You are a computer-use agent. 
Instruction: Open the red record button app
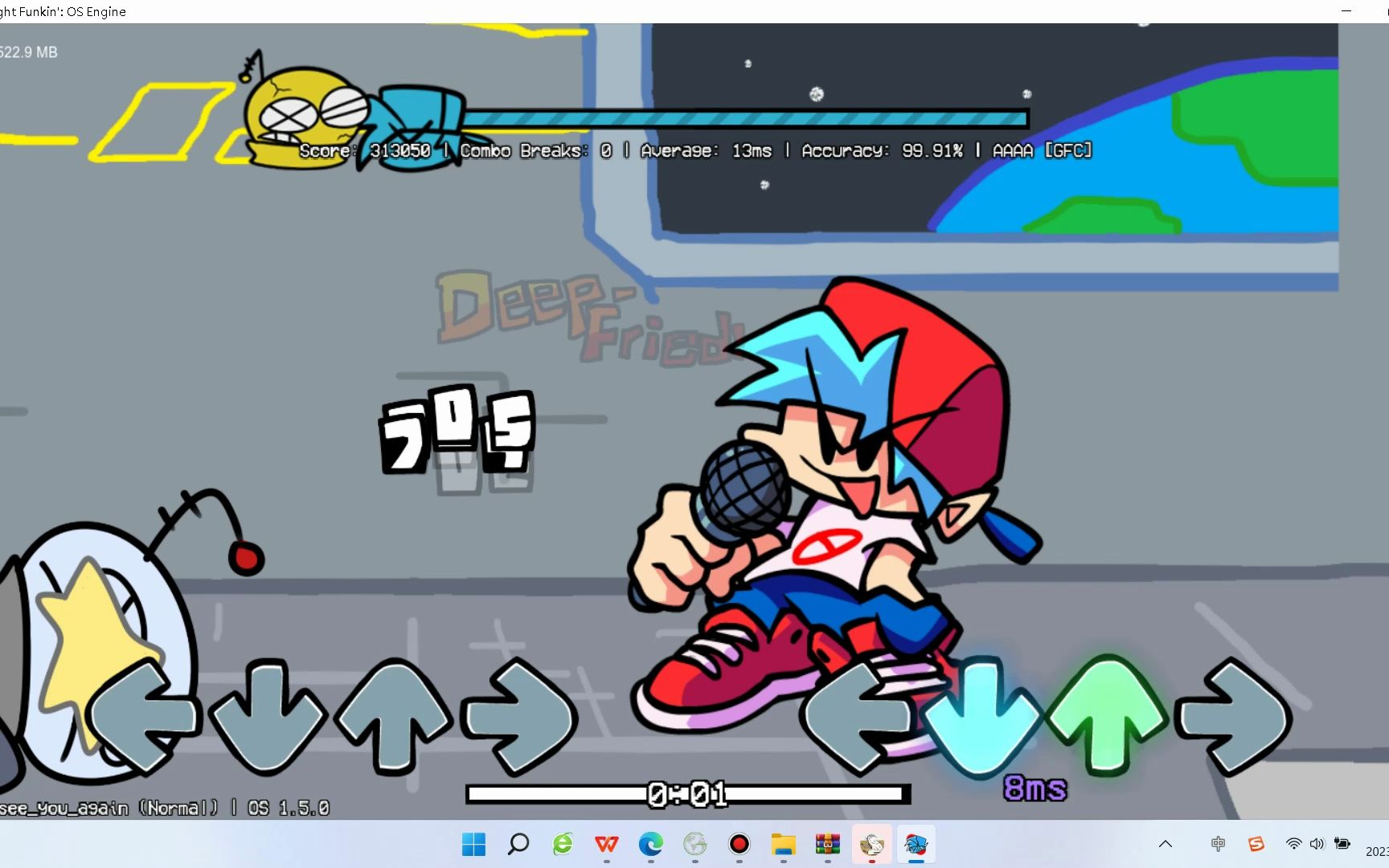click(740, 844)
